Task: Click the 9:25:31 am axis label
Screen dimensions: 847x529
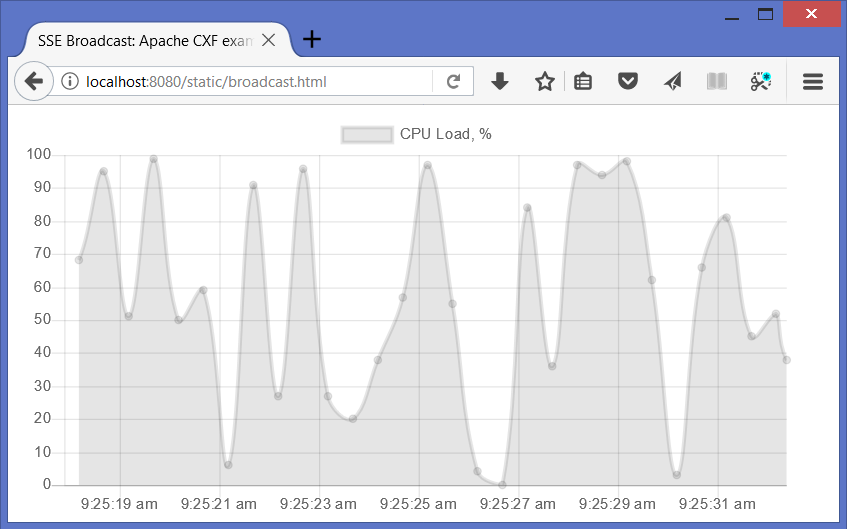Action: point(717,504)
